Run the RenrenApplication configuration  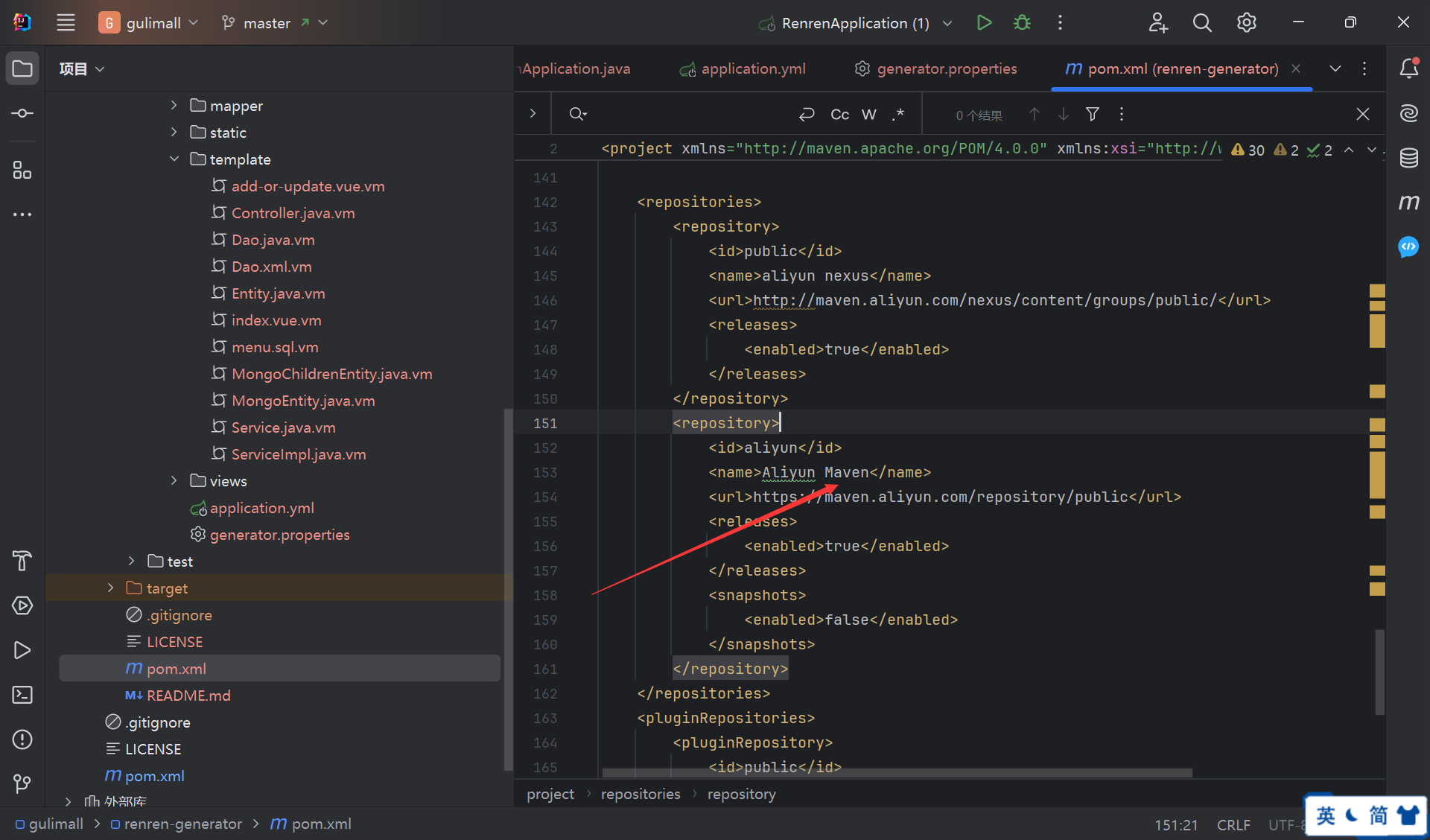pos(984,23)
